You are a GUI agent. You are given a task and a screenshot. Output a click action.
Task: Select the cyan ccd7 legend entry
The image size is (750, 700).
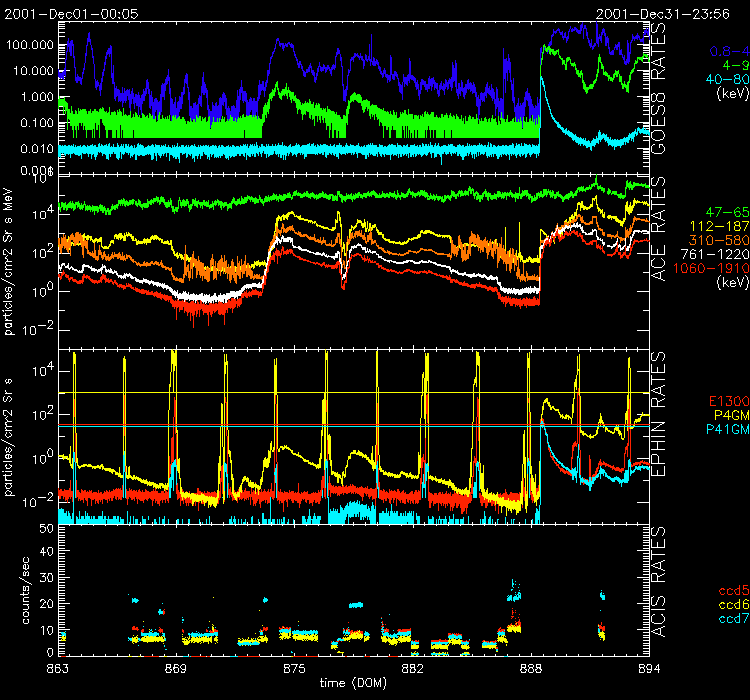727,619
